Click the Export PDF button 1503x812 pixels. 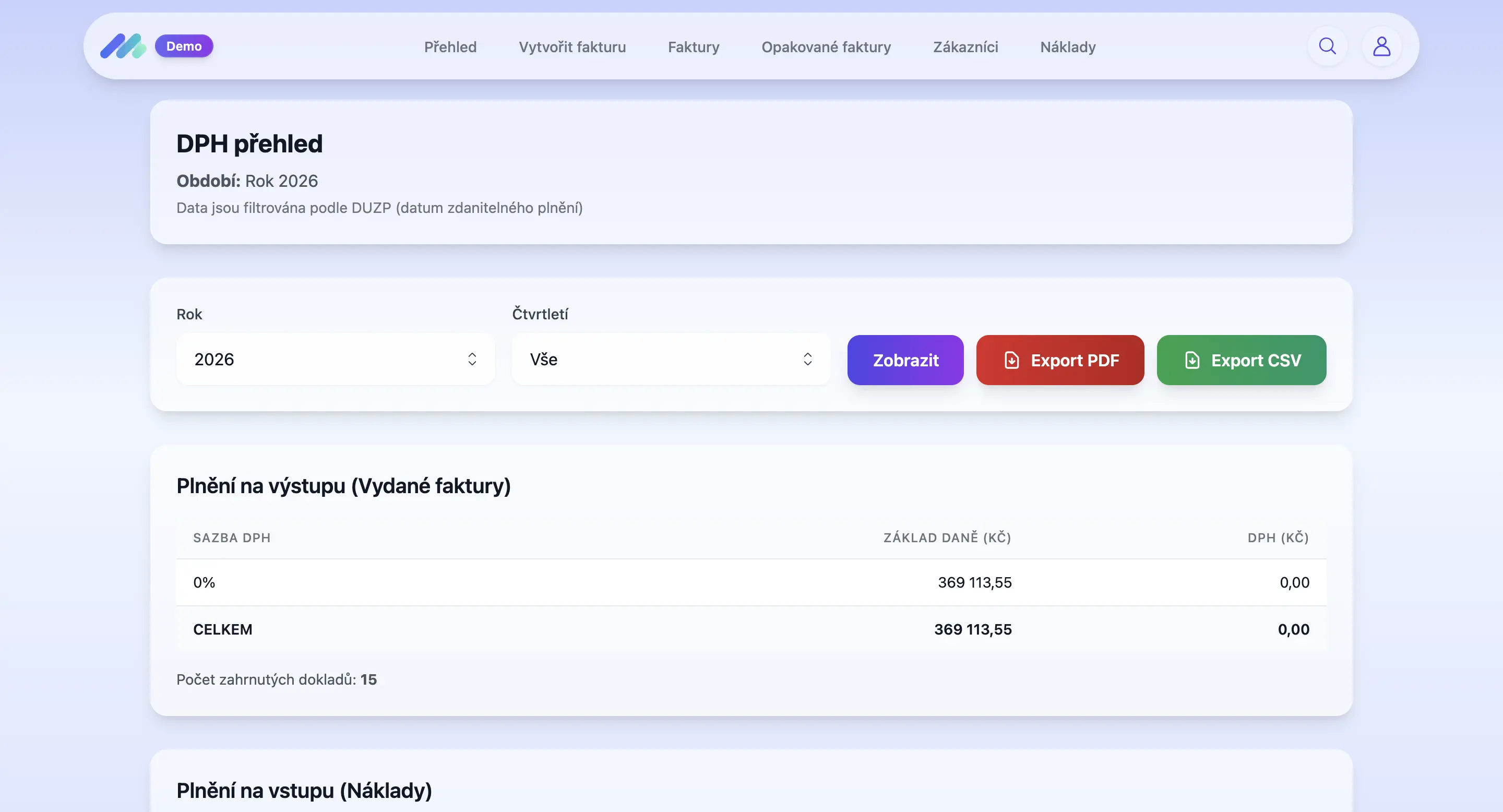click(x=1059, y=361)
